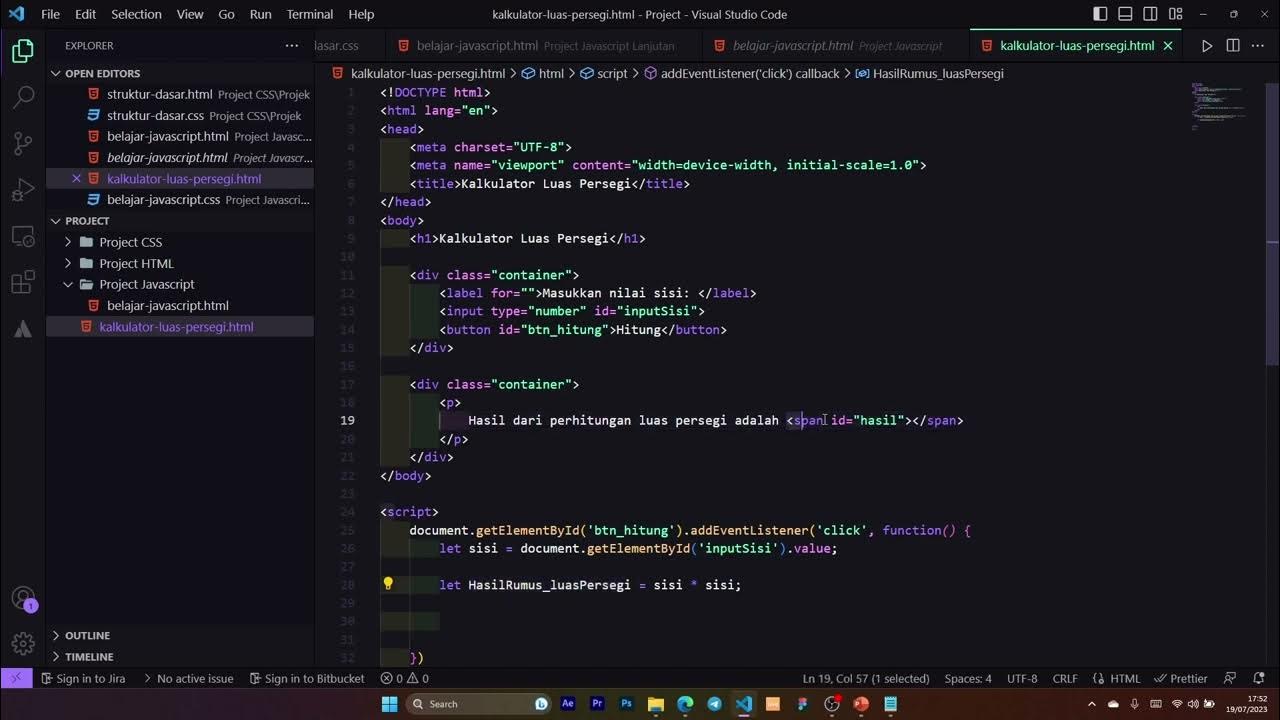Click Prettier in status bar
This screenshot has width=1280, height=720.
click(x=1181, y=678)
